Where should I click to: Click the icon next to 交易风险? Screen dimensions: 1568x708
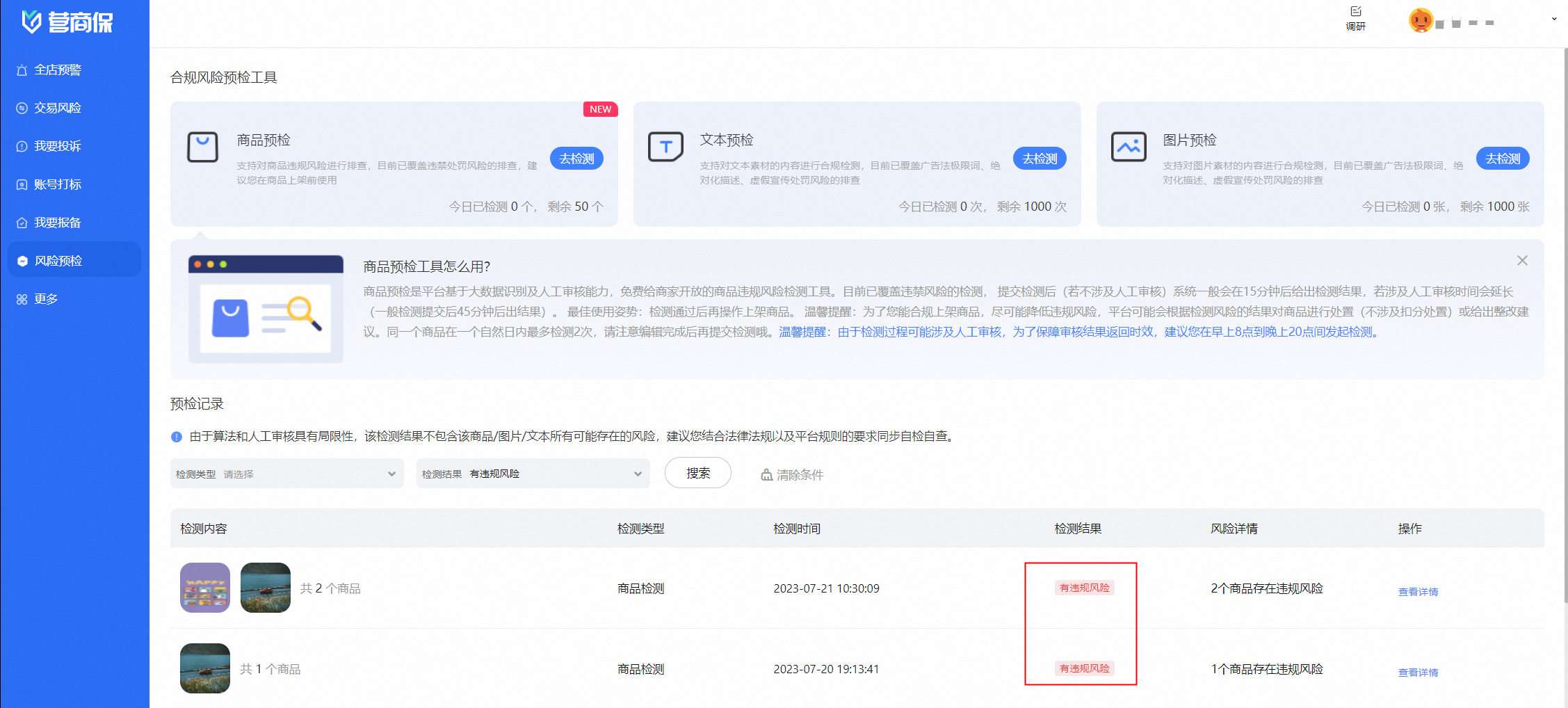(22, 108)
